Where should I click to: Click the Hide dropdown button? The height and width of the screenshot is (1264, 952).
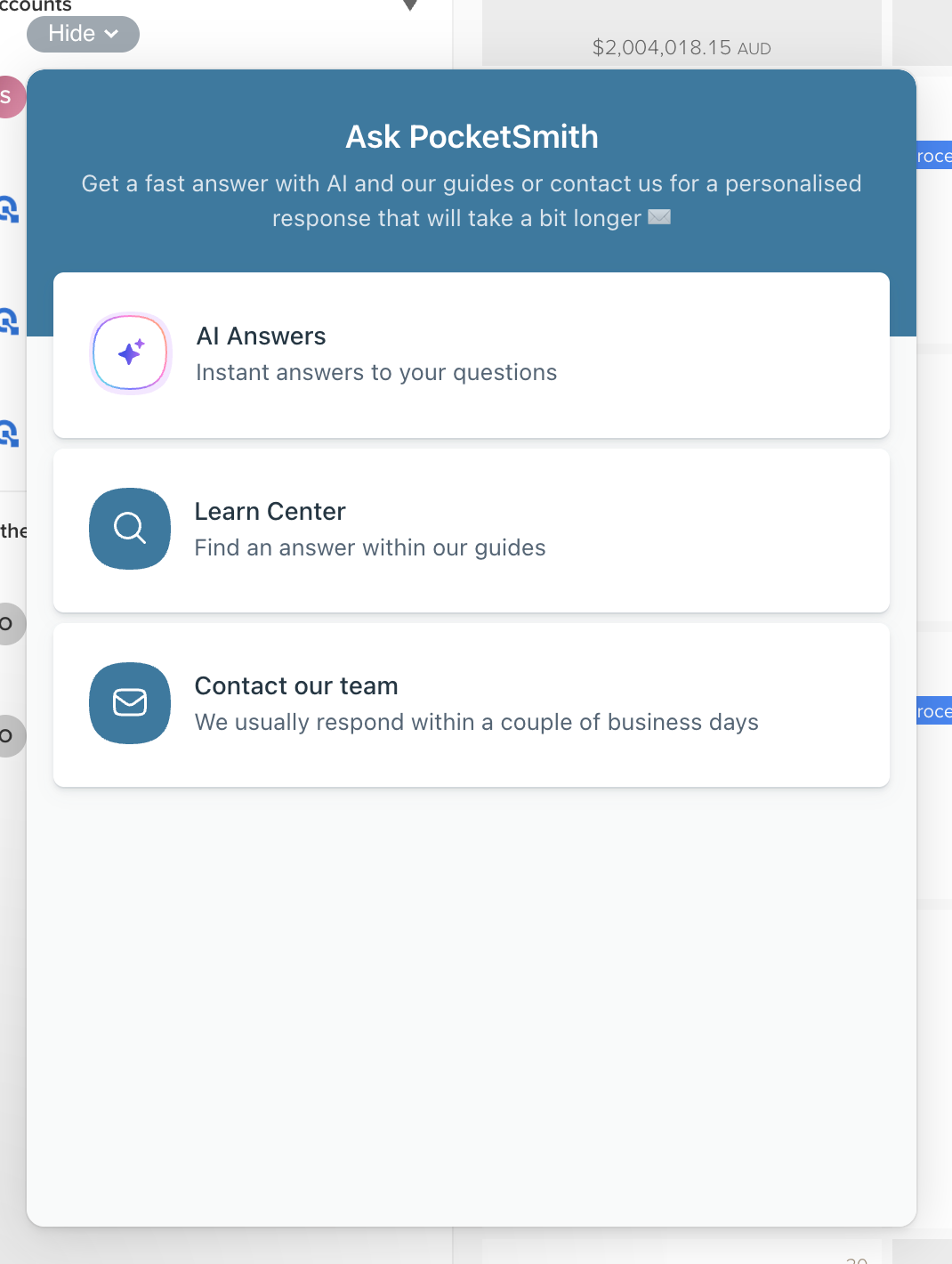pos(83,34)
